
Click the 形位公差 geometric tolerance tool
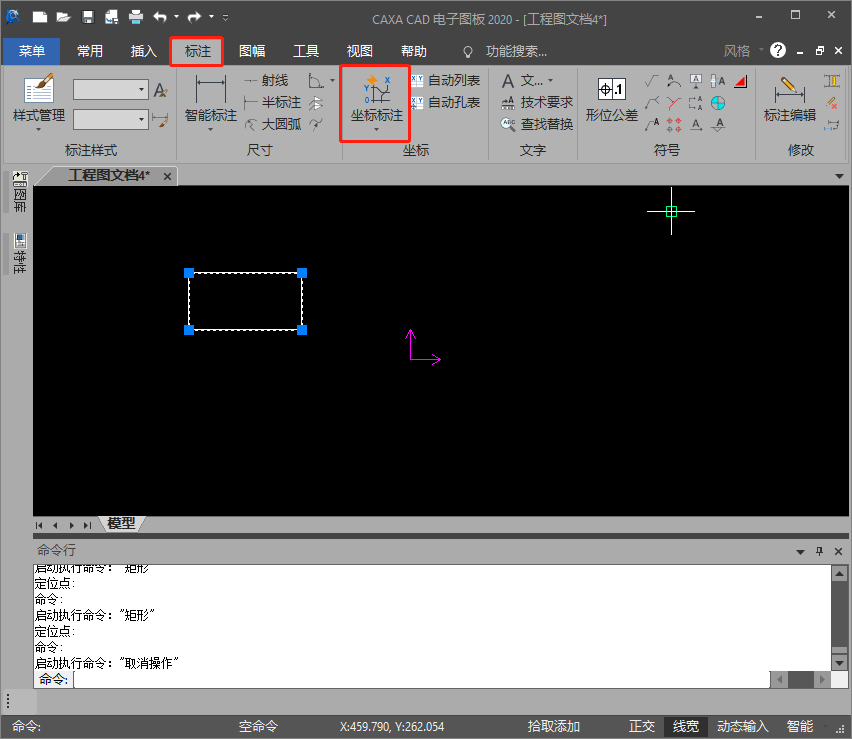pos(611,99)
